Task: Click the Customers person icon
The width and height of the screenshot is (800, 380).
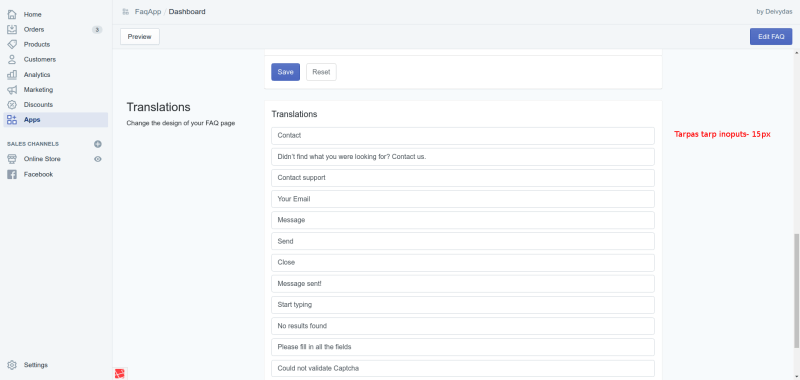Action: click(x=12, y=59)
